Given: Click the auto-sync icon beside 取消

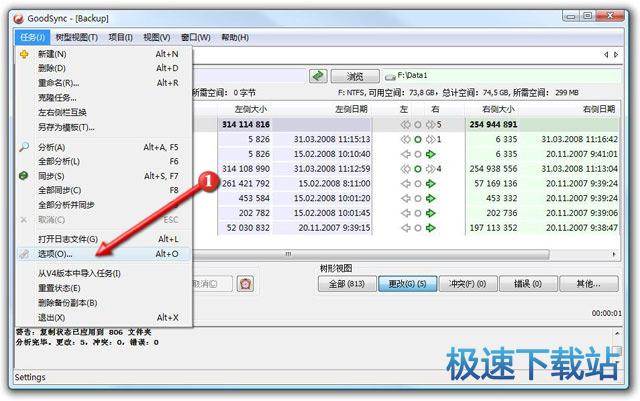Looking at the screenshot, I should point(246,283).
